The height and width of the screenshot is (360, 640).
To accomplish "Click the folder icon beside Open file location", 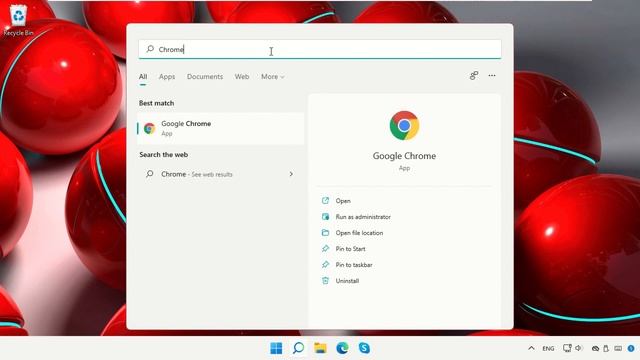I will [325, 233].
